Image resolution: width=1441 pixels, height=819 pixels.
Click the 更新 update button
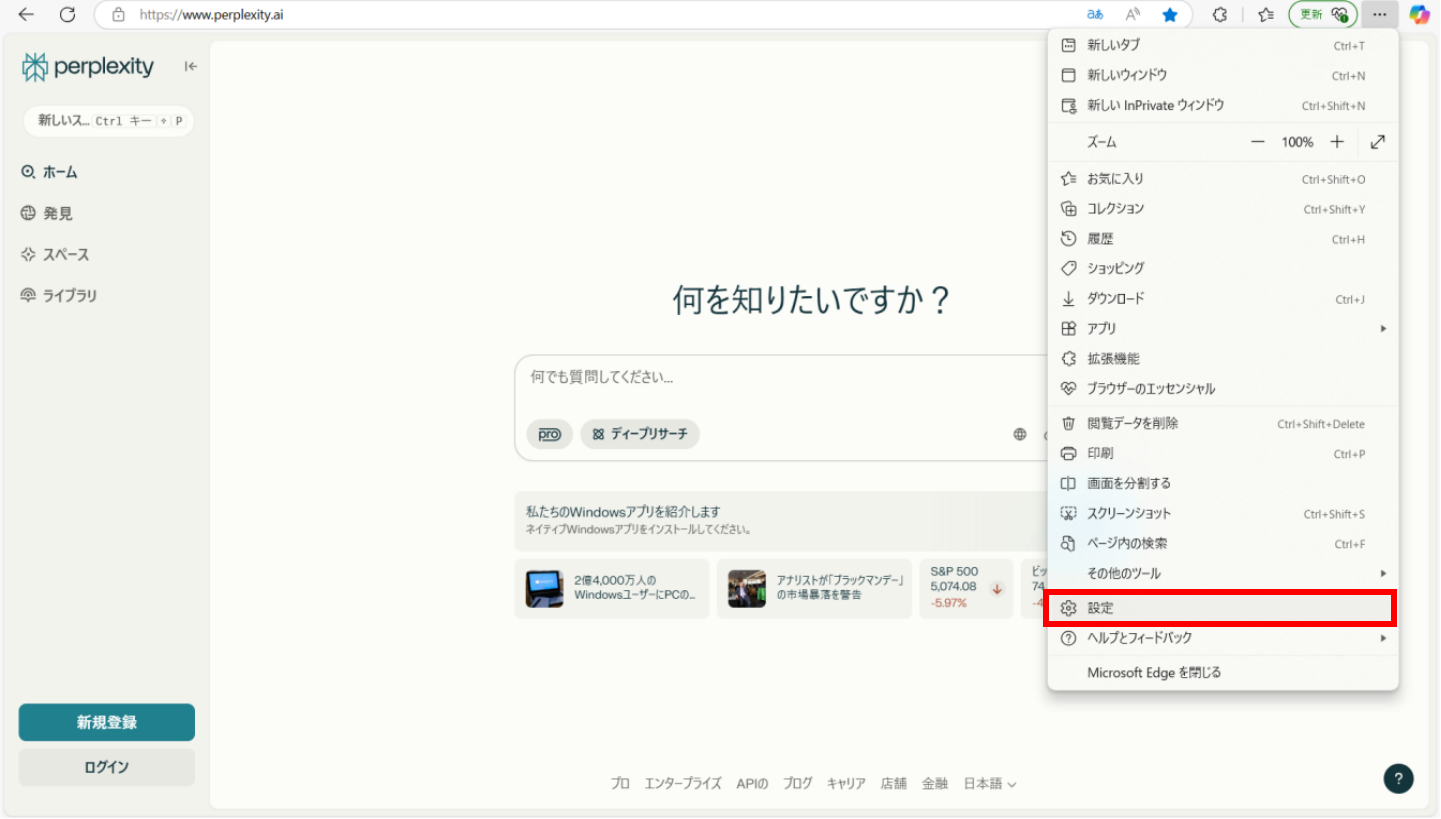(x=1323, y=15)
